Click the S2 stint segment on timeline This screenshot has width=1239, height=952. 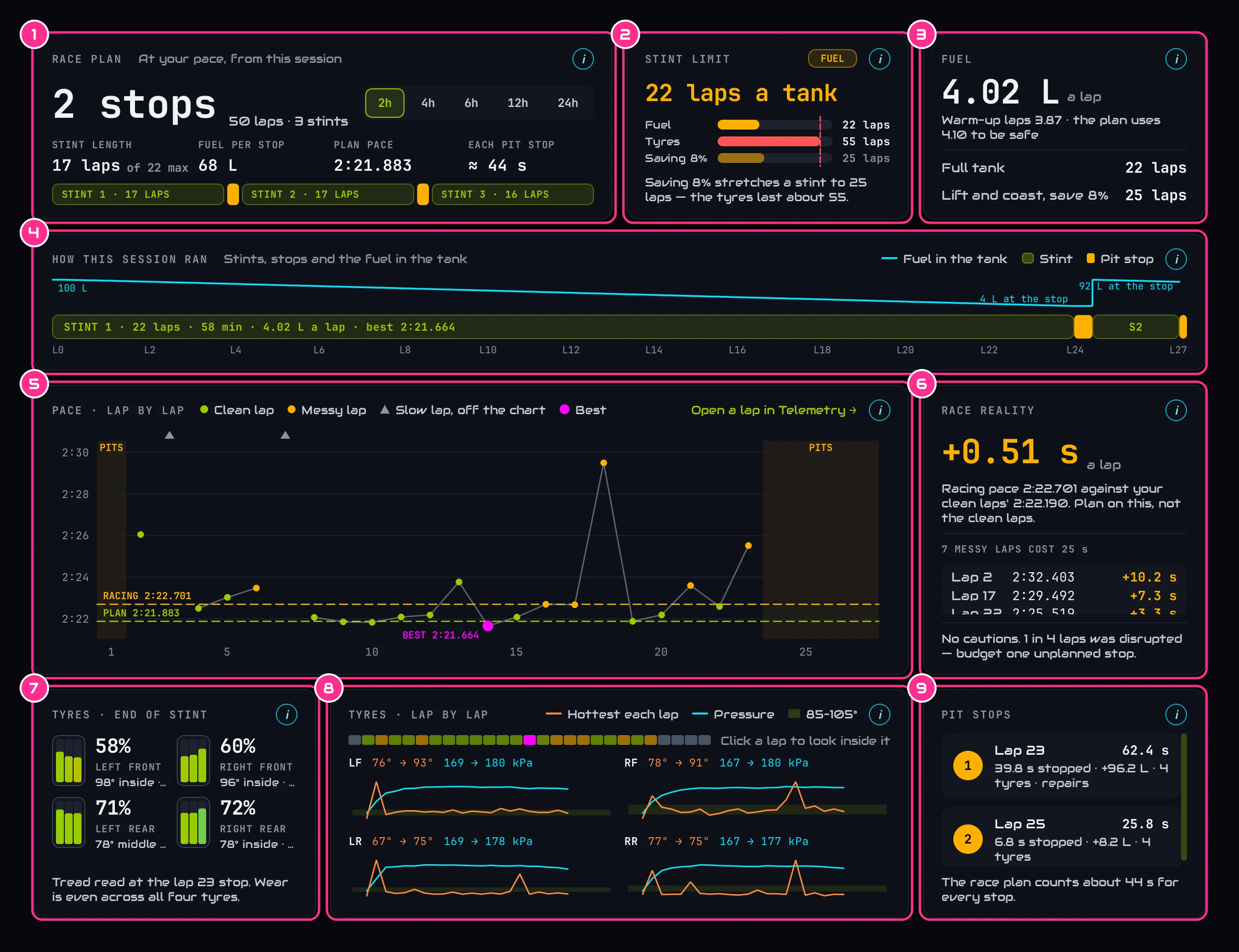click(1135, 327)
